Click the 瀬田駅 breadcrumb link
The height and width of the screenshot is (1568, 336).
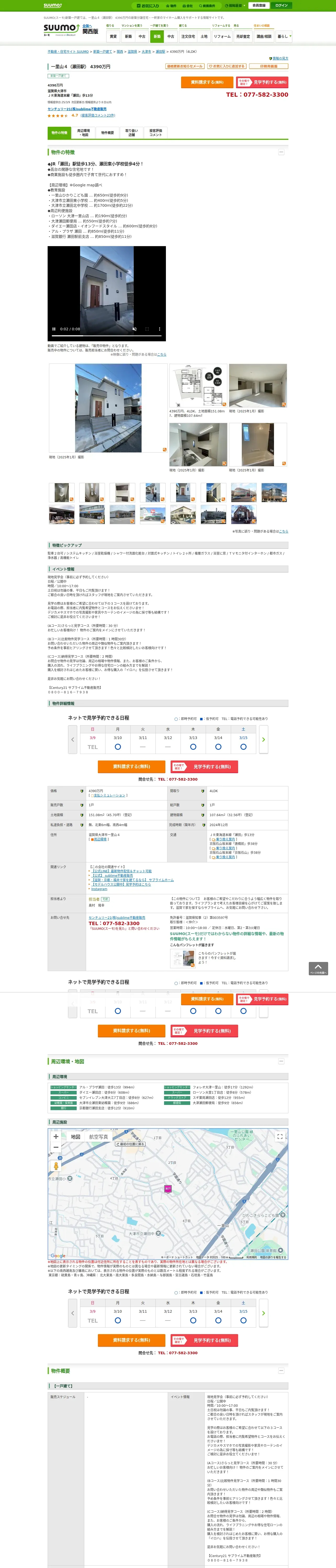(160, 52)
